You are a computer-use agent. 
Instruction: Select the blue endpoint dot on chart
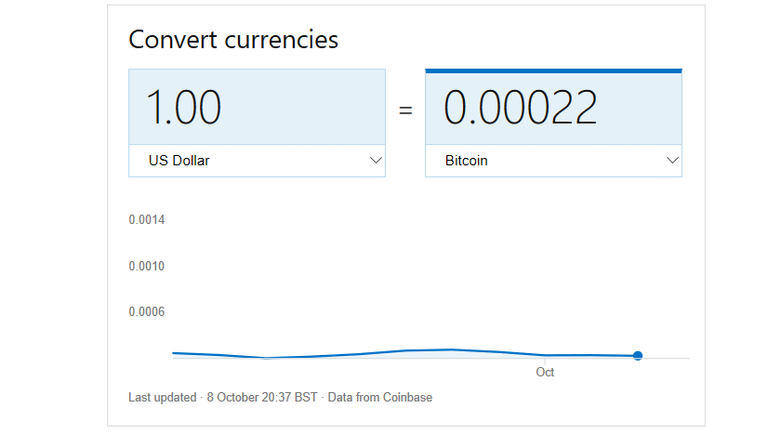point(637,356)
